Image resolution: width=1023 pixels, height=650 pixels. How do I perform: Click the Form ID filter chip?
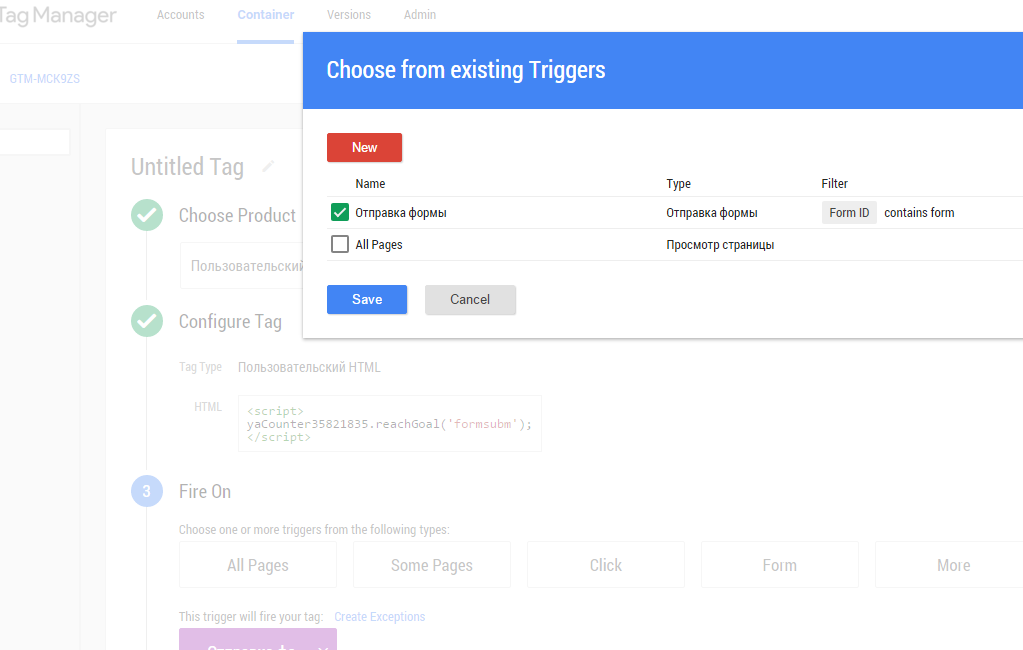pos(849,213)
